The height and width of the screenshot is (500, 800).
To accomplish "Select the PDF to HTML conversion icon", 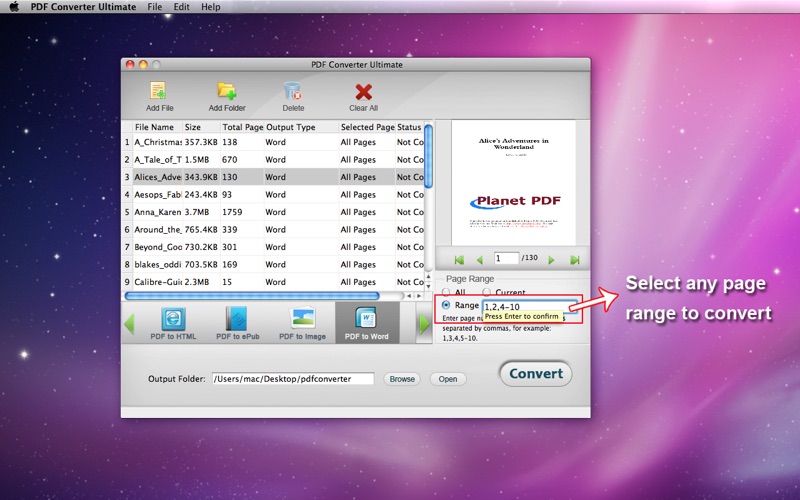I will pos(173,319).
